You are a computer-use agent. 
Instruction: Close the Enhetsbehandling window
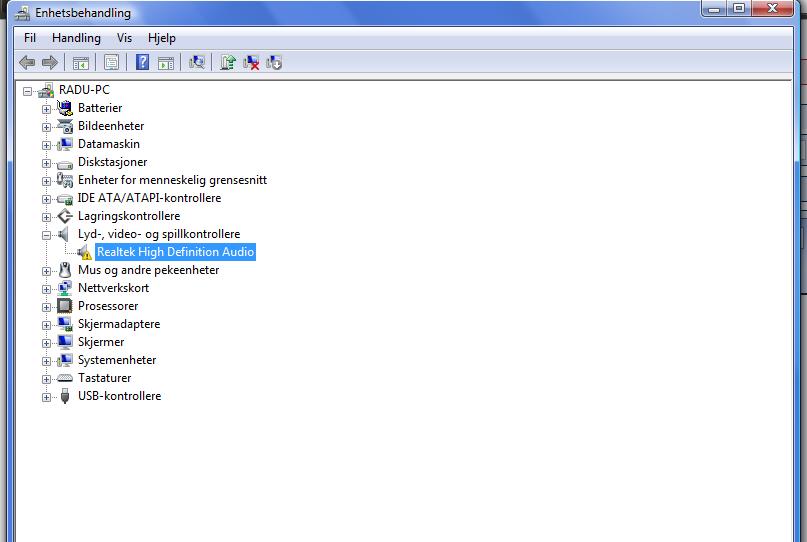773,8
